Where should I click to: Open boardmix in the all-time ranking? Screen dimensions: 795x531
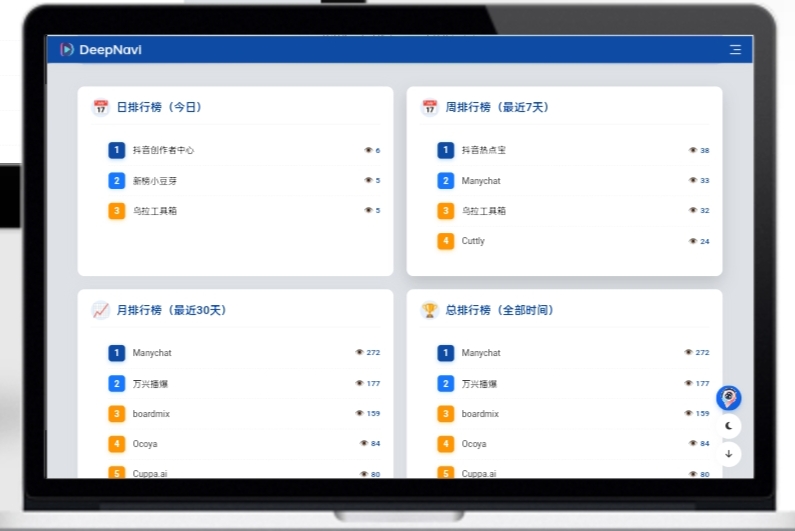[x=480, y=413]
